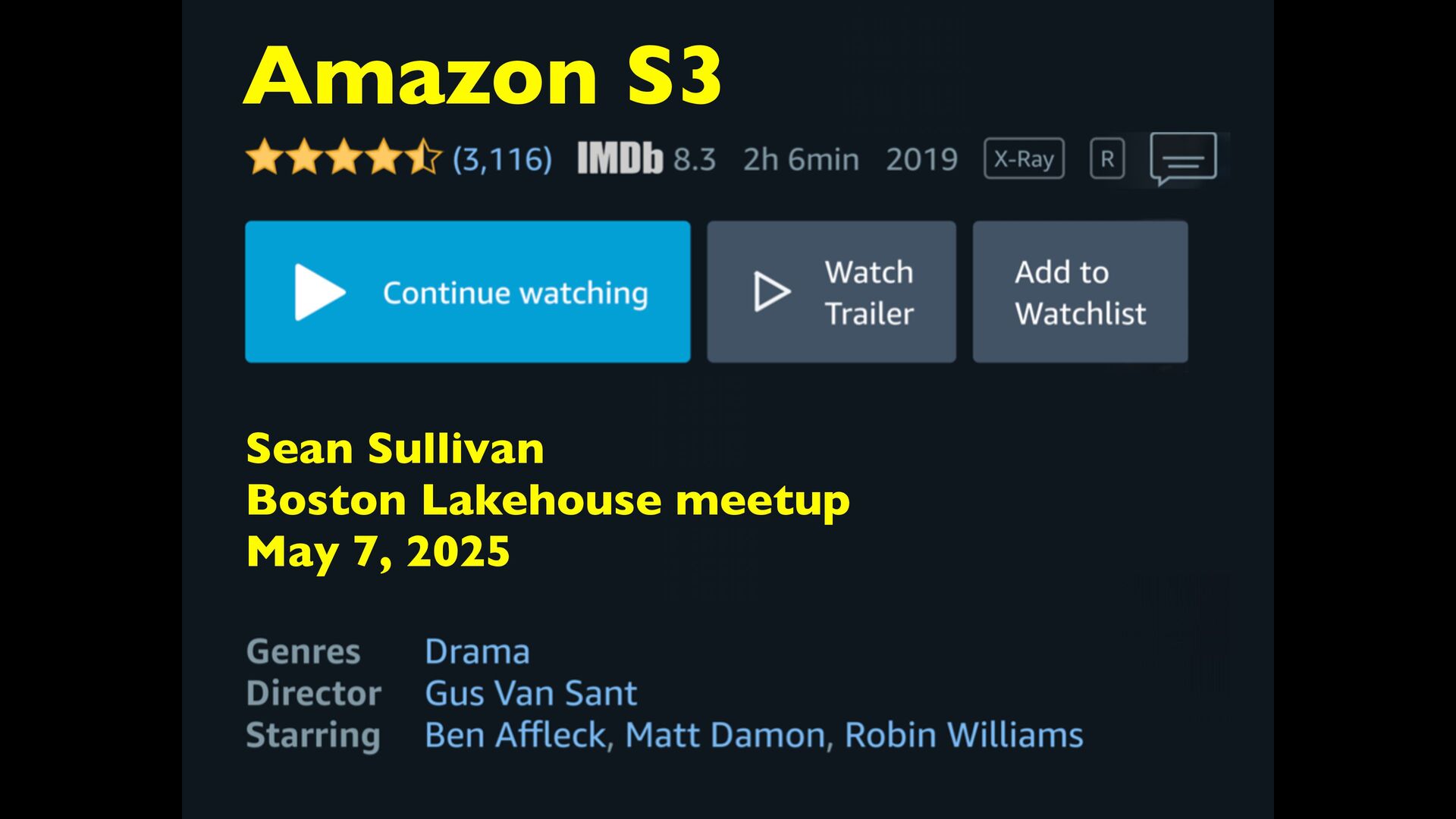Click the 2019 release year
The height and width of the screenshot is (819, 1456).
(x=921, y=159)
